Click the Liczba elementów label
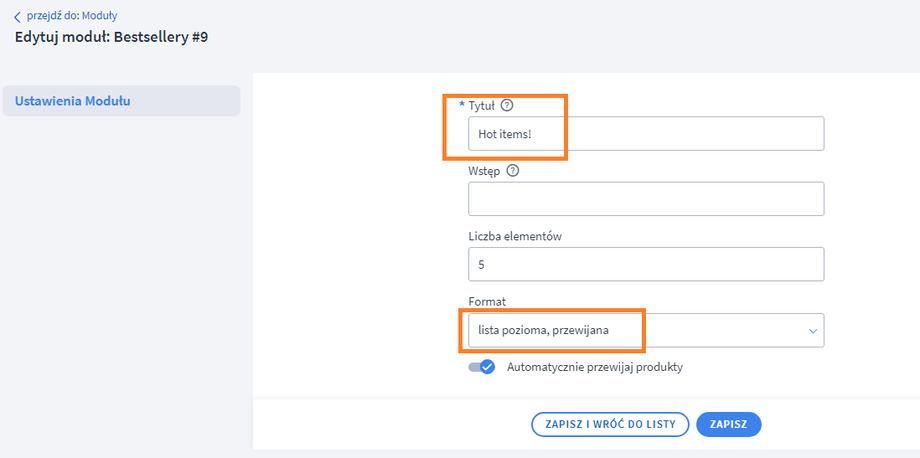This screenshot has height=458, width=920. [x=517, y=236]
